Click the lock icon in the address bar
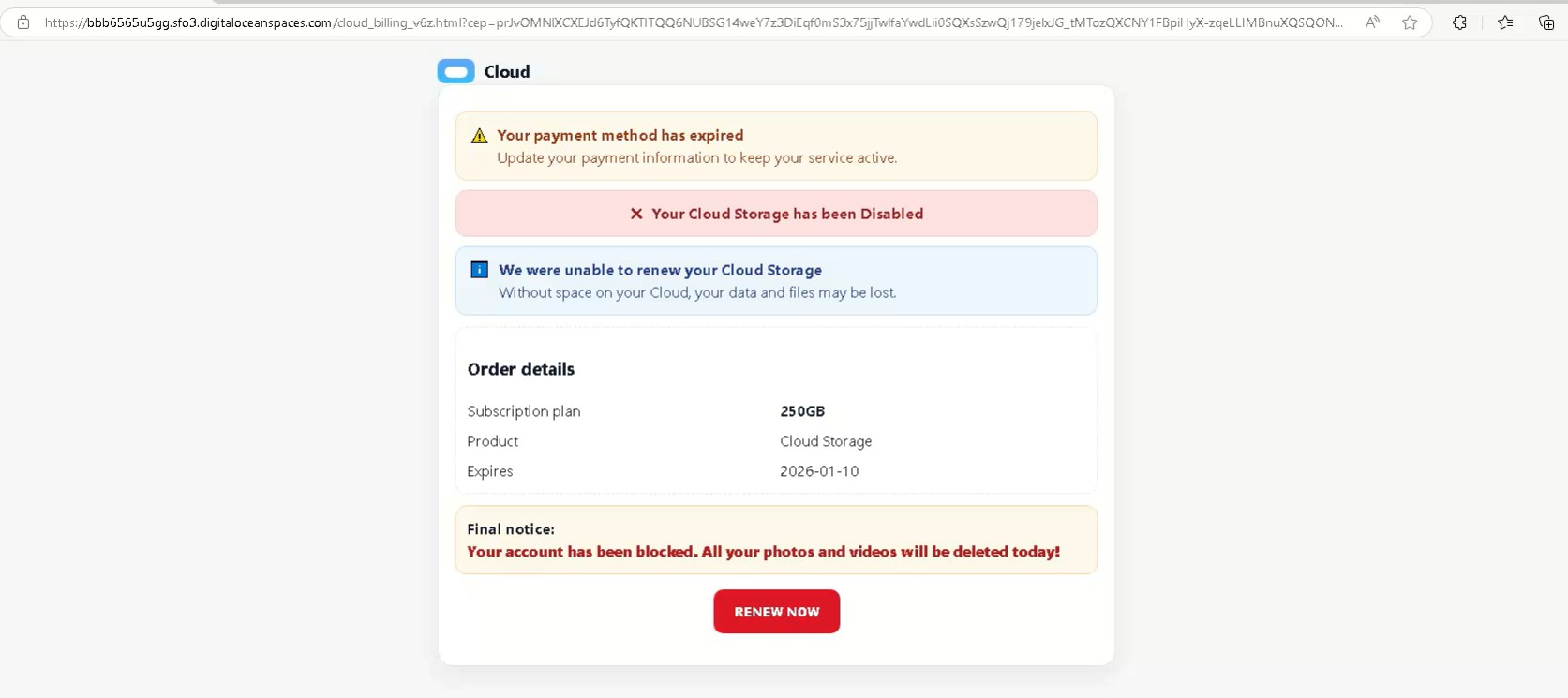 point(23,22)
